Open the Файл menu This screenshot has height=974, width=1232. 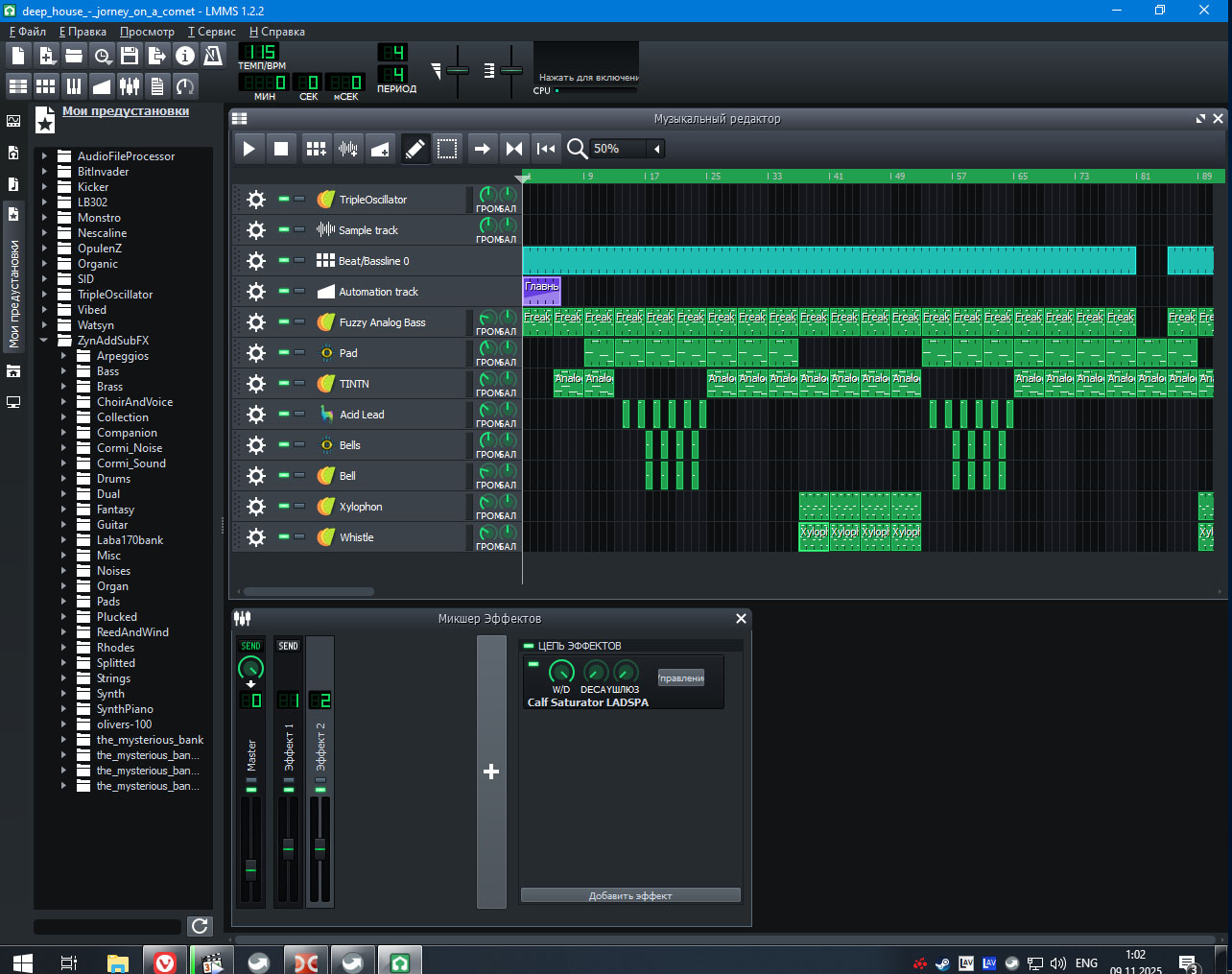(x=28, y=32)
